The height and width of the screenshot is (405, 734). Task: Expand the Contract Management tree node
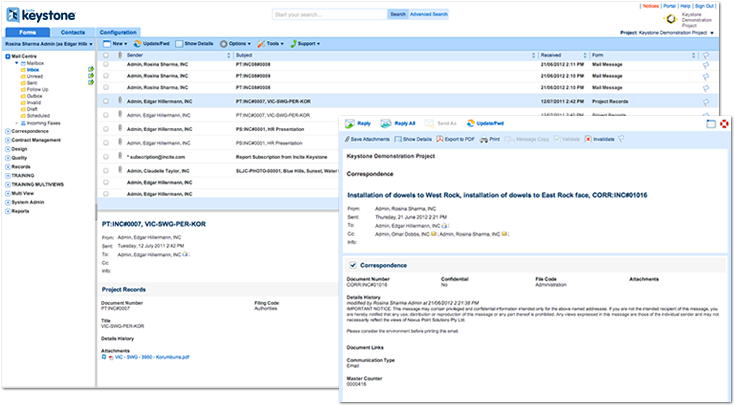point(7,140)
